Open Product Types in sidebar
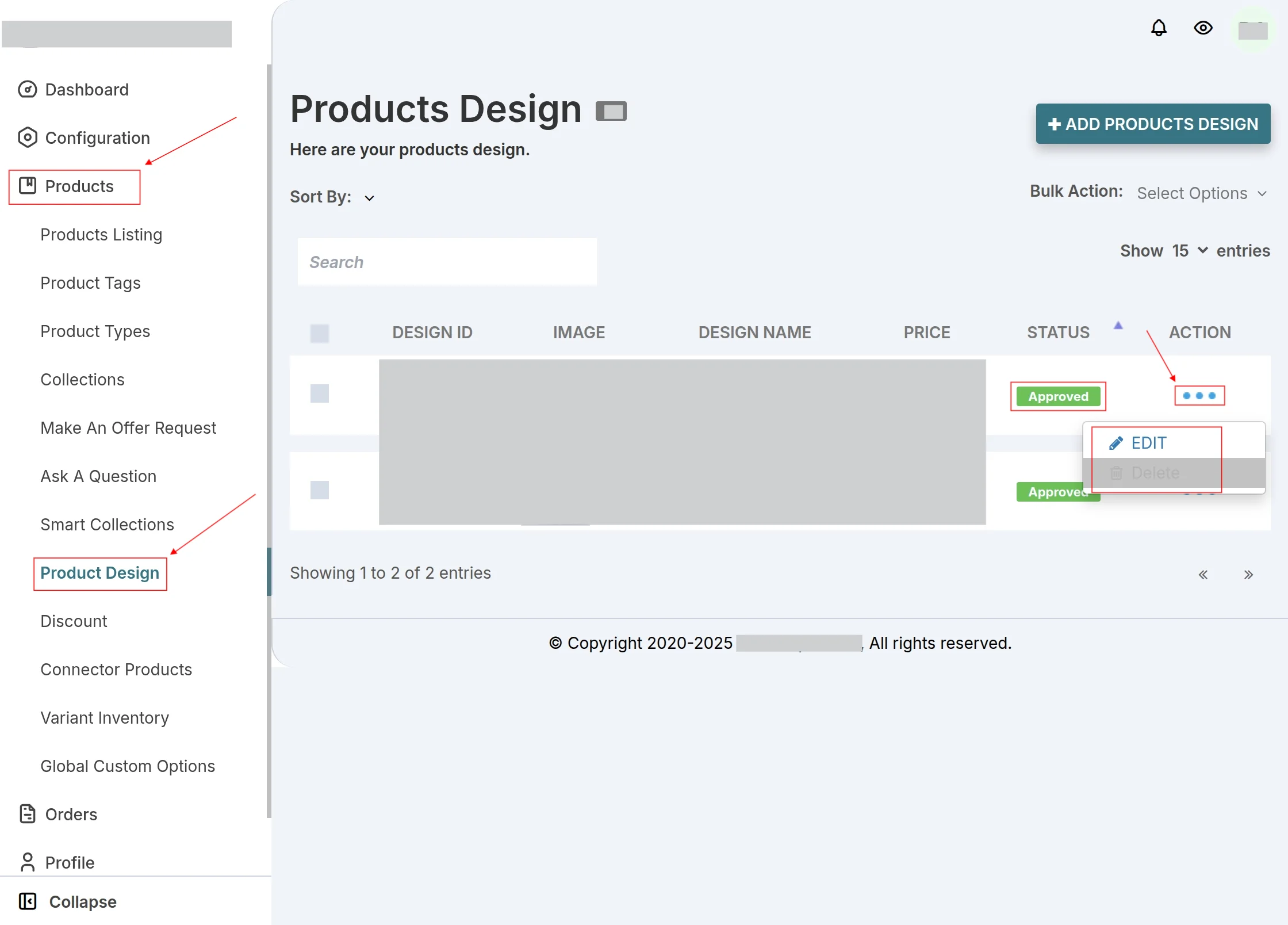 click(x=95, y=331)
